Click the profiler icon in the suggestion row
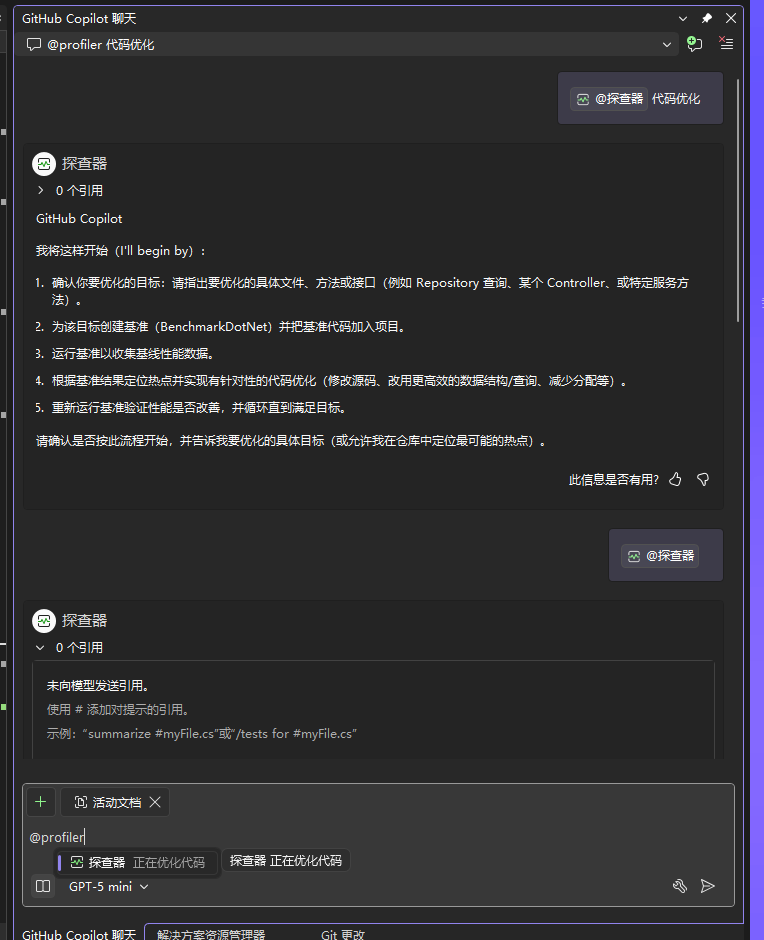The width and height of the screenshot is (764, 940). tap(77, 863)
